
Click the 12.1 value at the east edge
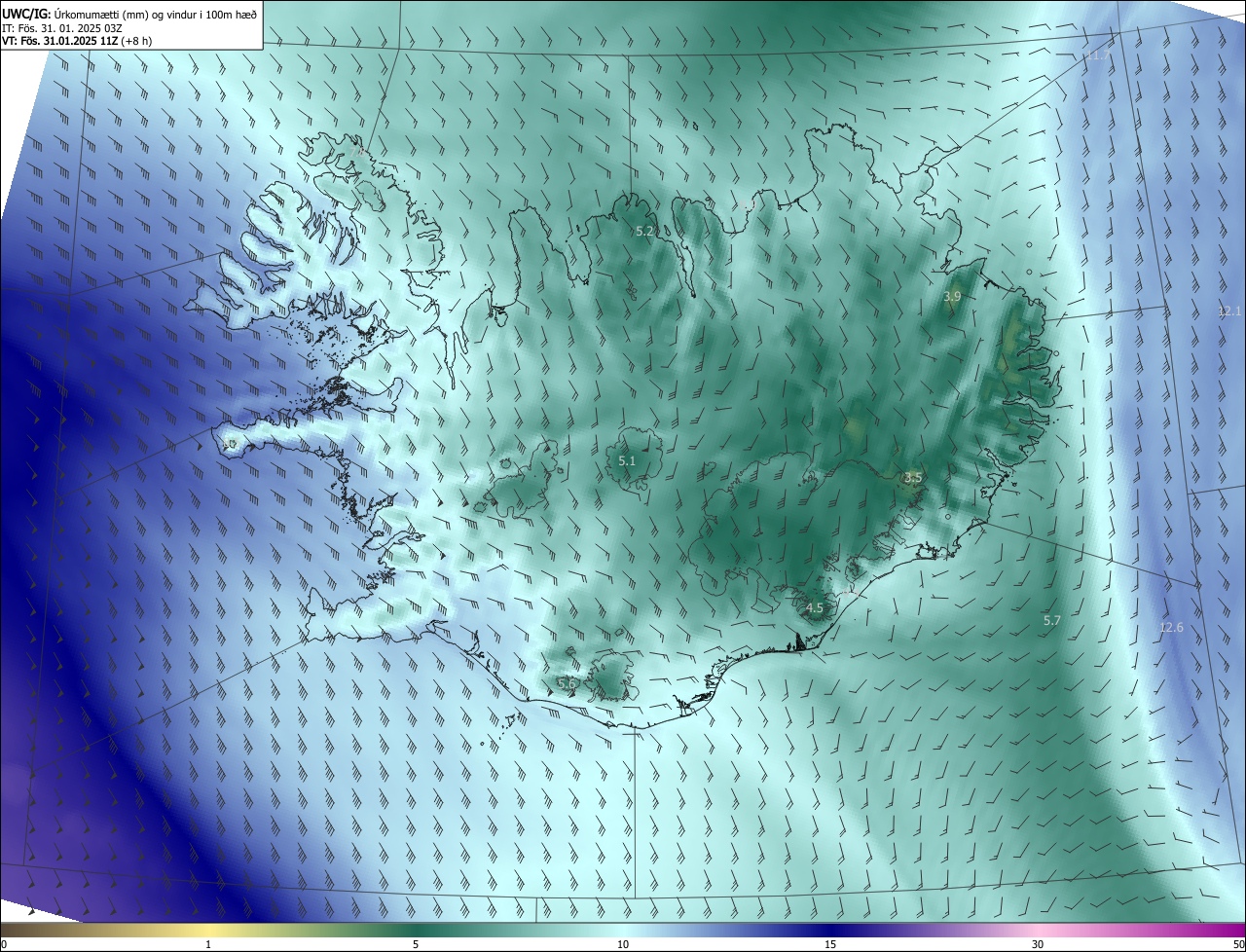pyautogui.click(x=1229, y=311)
